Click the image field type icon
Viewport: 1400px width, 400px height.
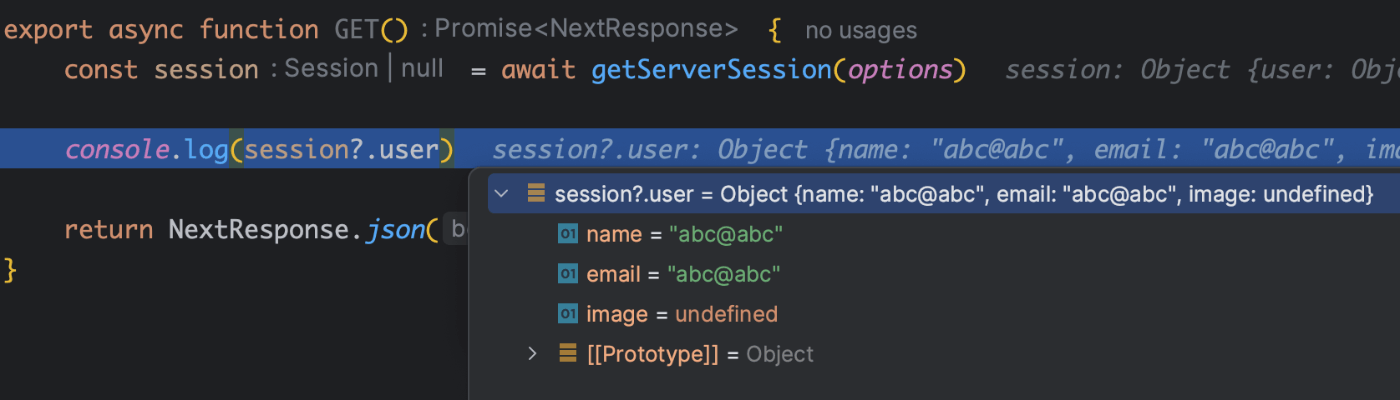pyautogui.click(x=568, y=314)
